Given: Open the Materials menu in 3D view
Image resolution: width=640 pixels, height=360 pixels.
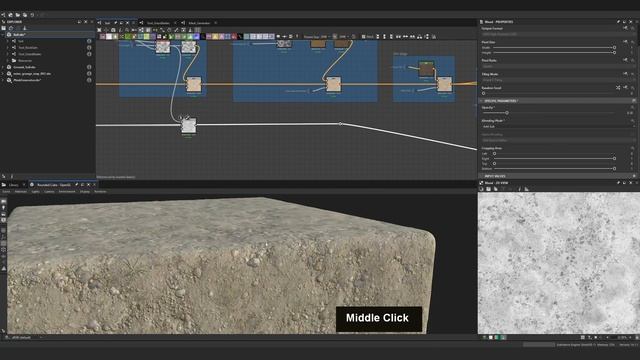Looking at the screenshot, I should (21, 191).
